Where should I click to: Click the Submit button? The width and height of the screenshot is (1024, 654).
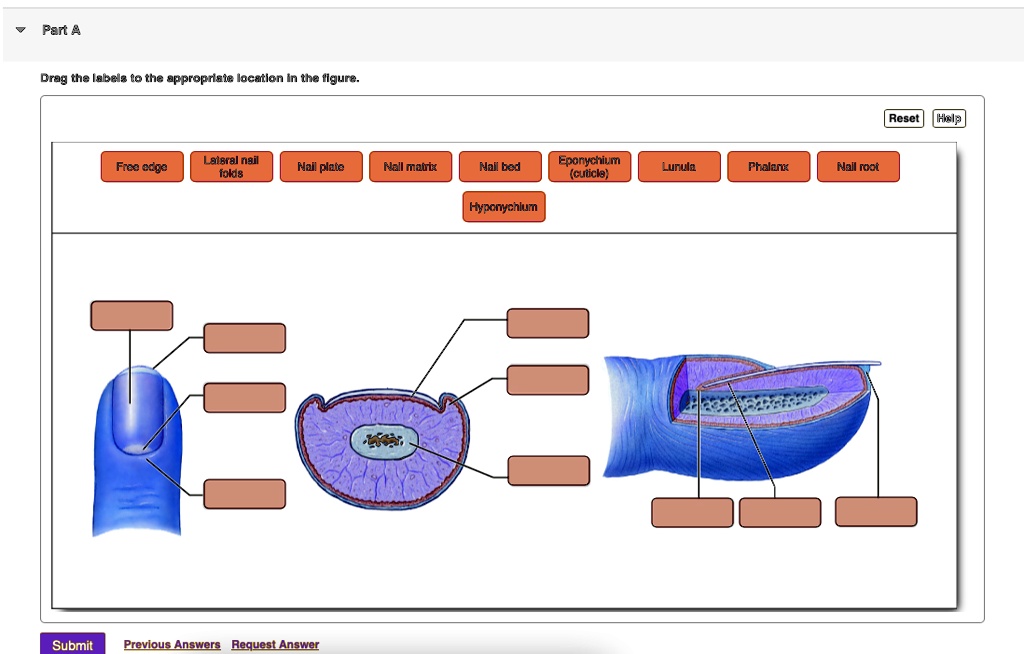72,643
